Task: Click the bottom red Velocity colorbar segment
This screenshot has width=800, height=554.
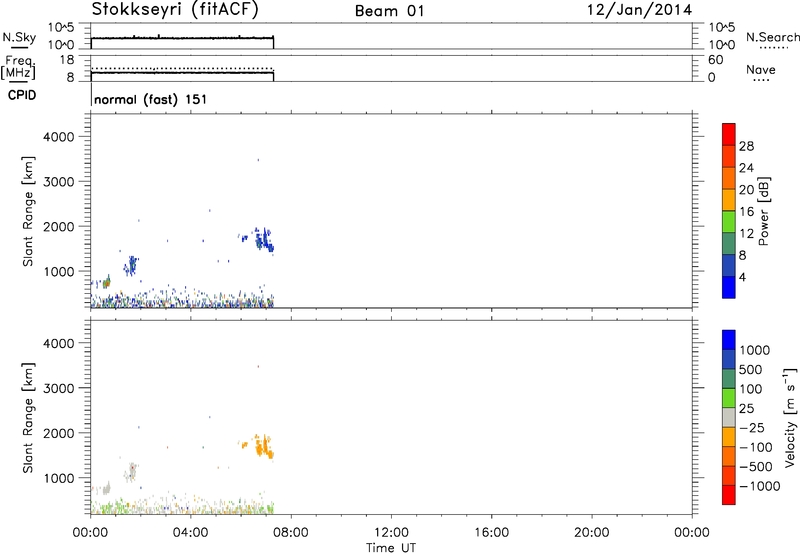Action: coord(729,495)
